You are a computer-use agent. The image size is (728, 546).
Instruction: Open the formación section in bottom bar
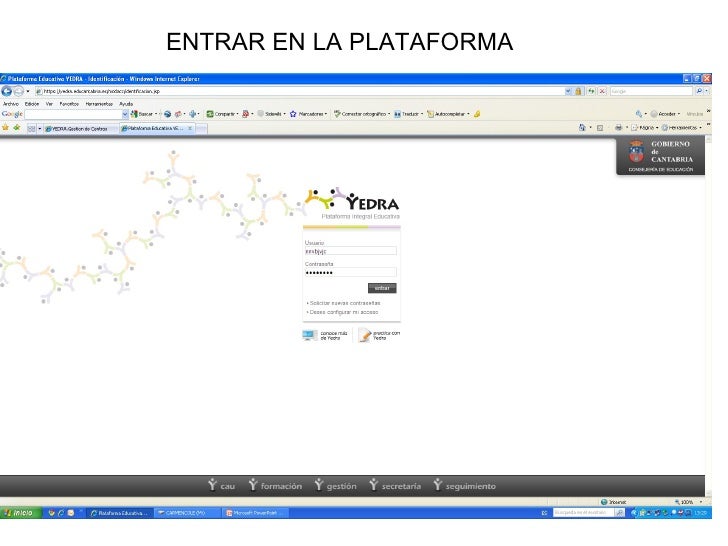(275, 486)
